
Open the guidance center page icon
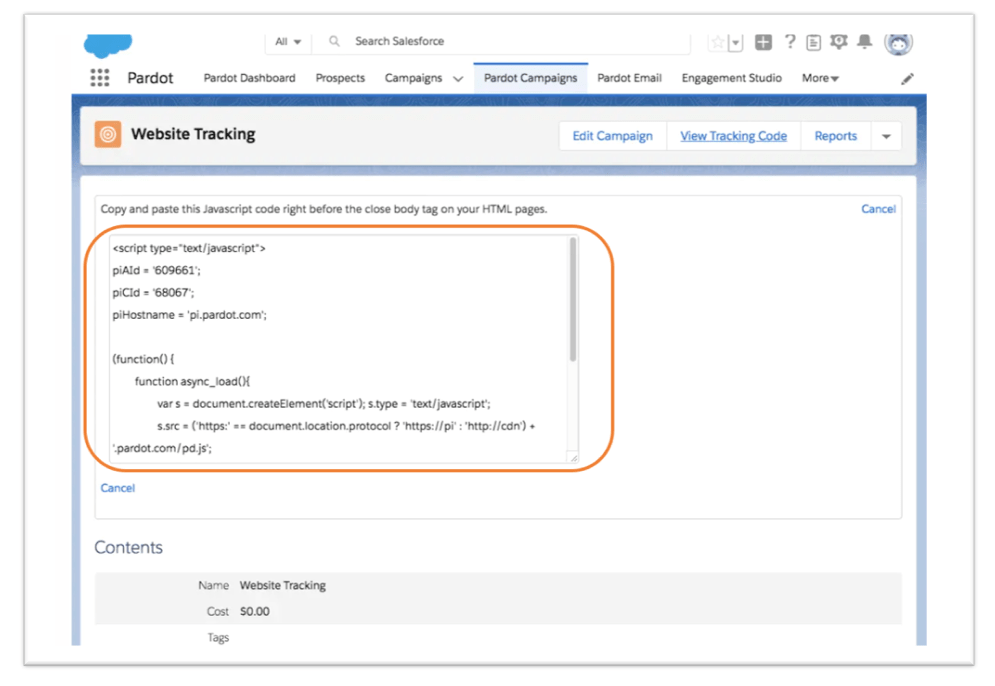pyautogui.click(x=814, y=43)
